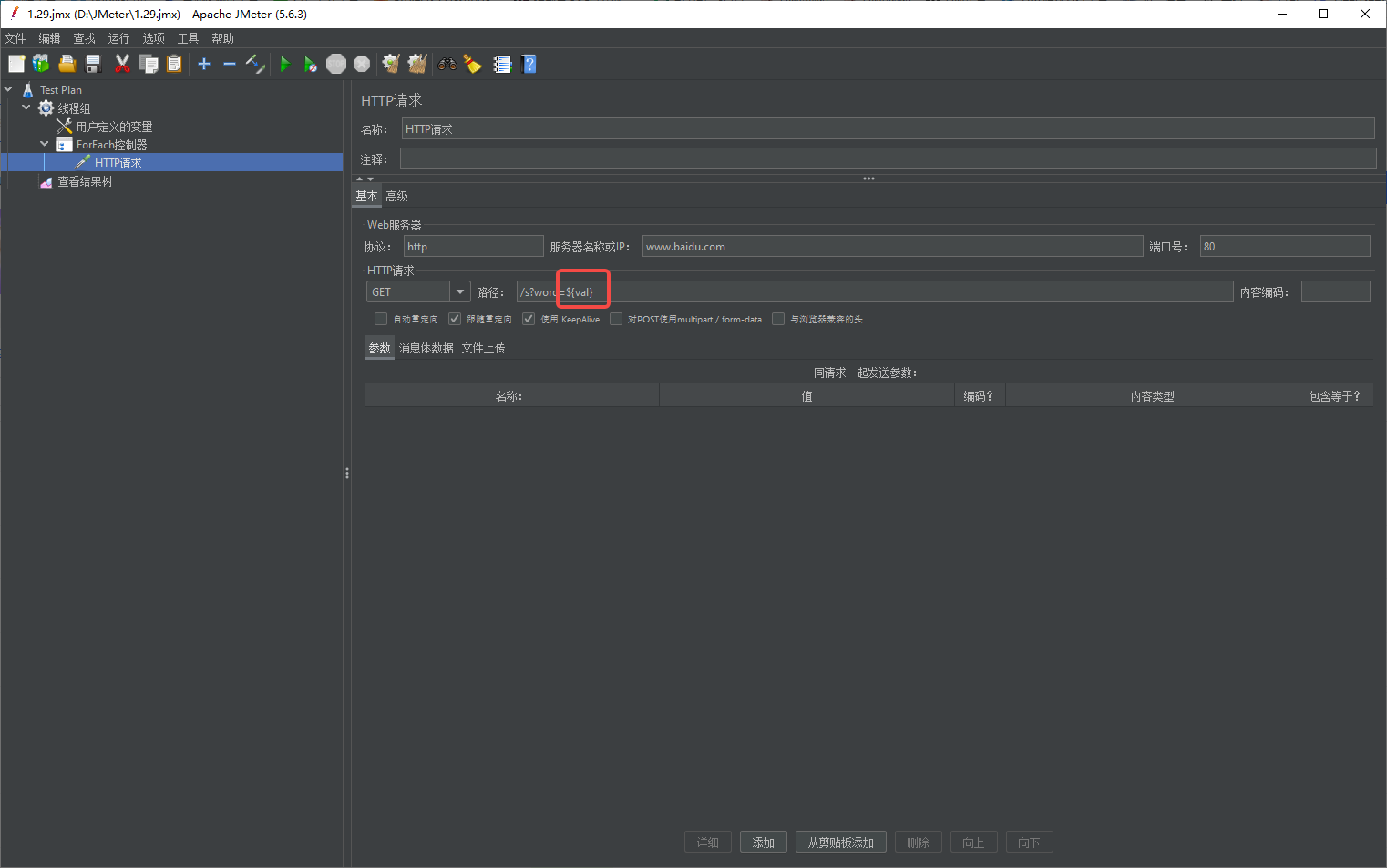Collapse all nodes with the minus icon

click(x=230, y=64)
